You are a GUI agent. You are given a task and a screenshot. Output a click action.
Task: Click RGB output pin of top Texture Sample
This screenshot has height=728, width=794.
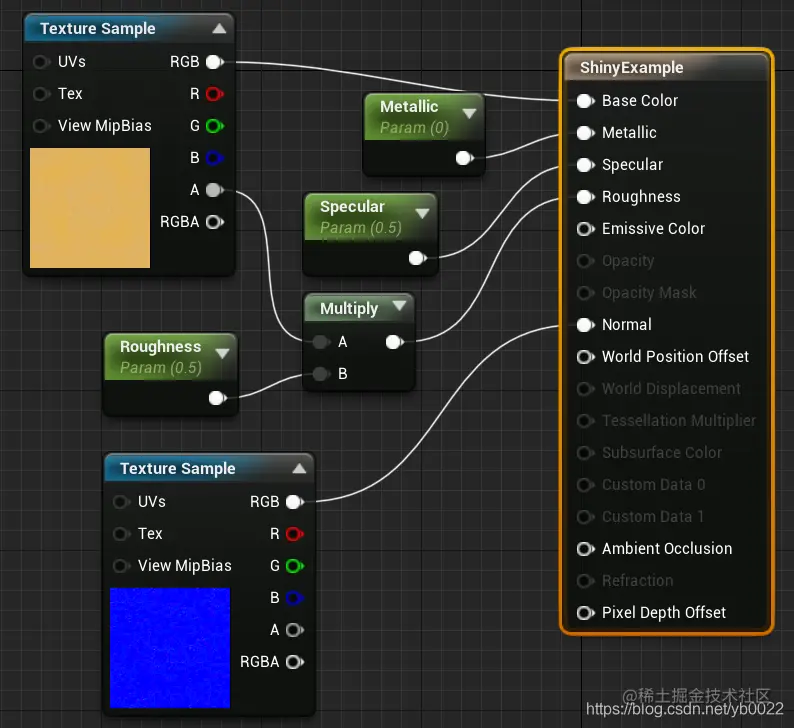click(215, 62)
